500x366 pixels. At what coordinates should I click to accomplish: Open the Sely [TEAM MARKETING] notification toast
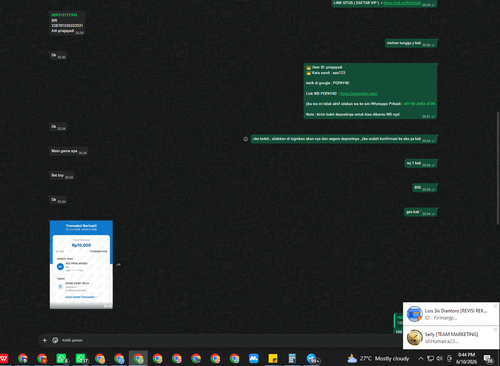tap(450, 338)
